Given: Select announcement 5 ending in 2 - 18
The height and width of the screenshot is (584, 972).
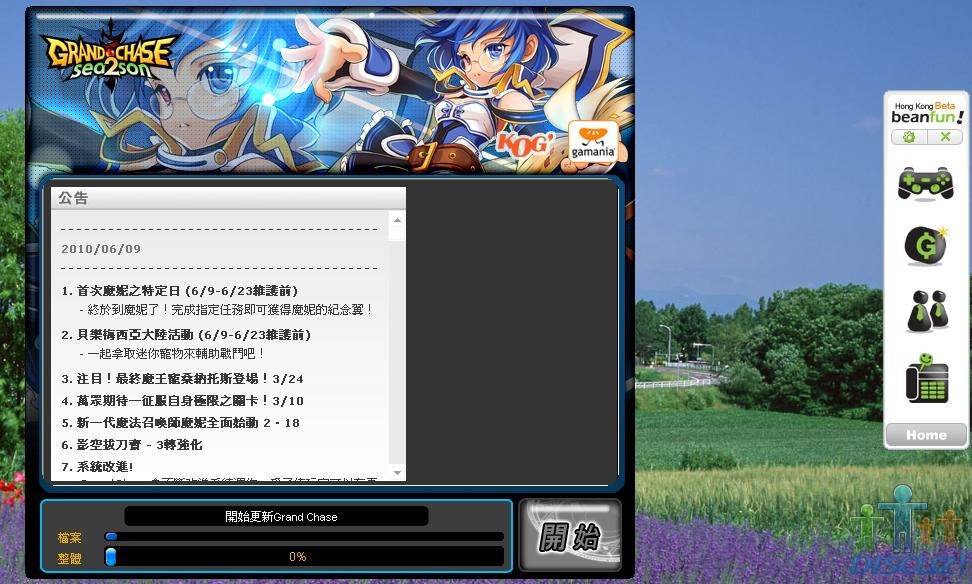Looking at the screenshot, I should (x=180, y=423).
